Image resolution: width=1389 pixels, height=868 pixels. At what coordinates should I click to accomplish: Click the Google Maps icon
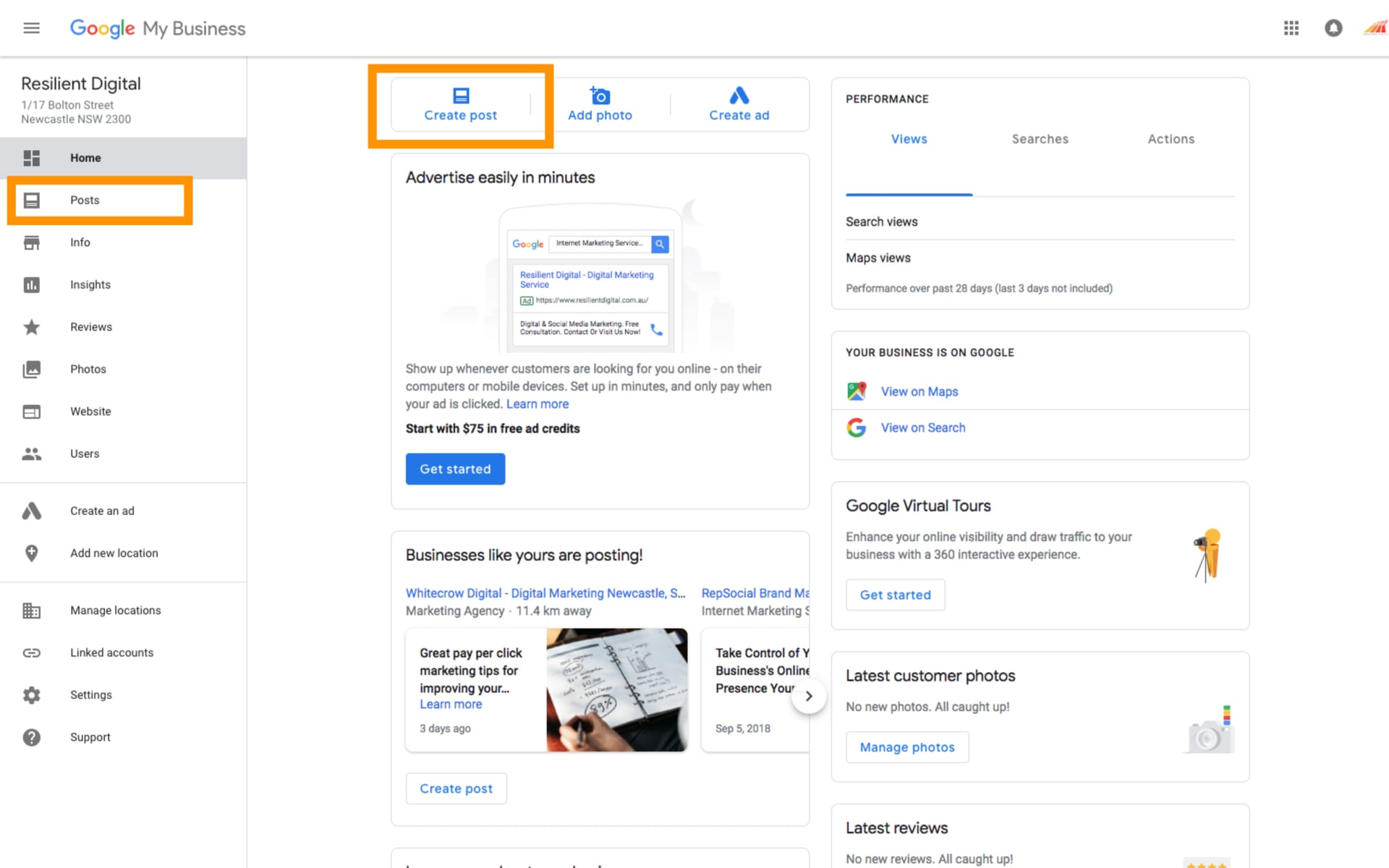click(x=857, y=391)
